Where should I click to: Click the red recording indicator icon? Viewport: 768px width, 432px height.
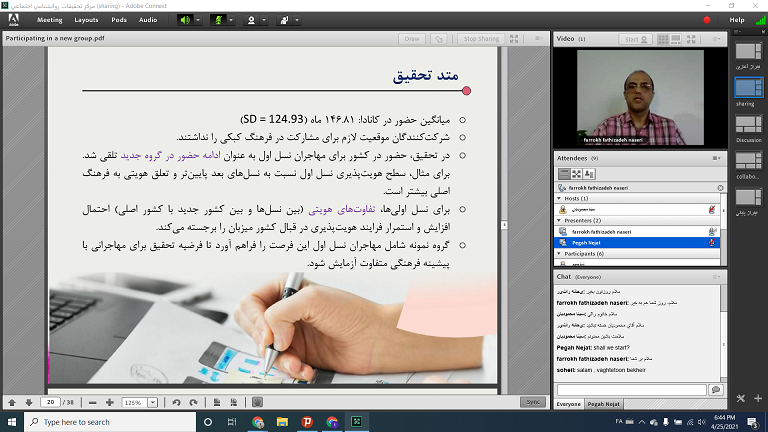click(x=706, y=19)
